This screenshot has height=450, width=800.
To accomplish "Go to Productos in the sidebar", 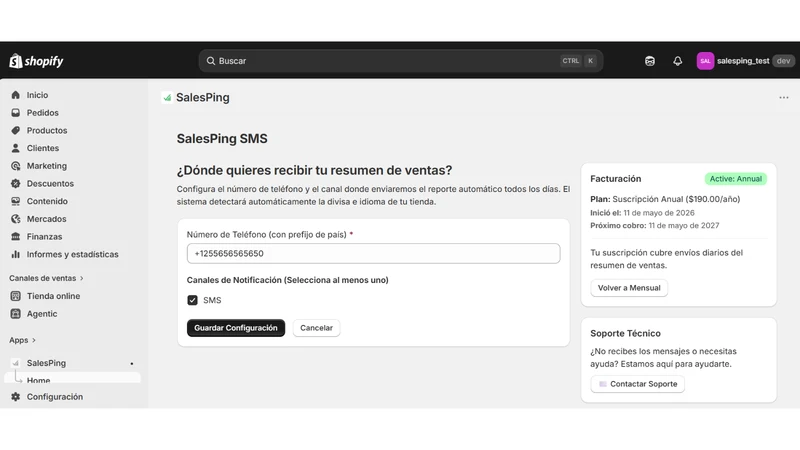I will coord(47,131).
